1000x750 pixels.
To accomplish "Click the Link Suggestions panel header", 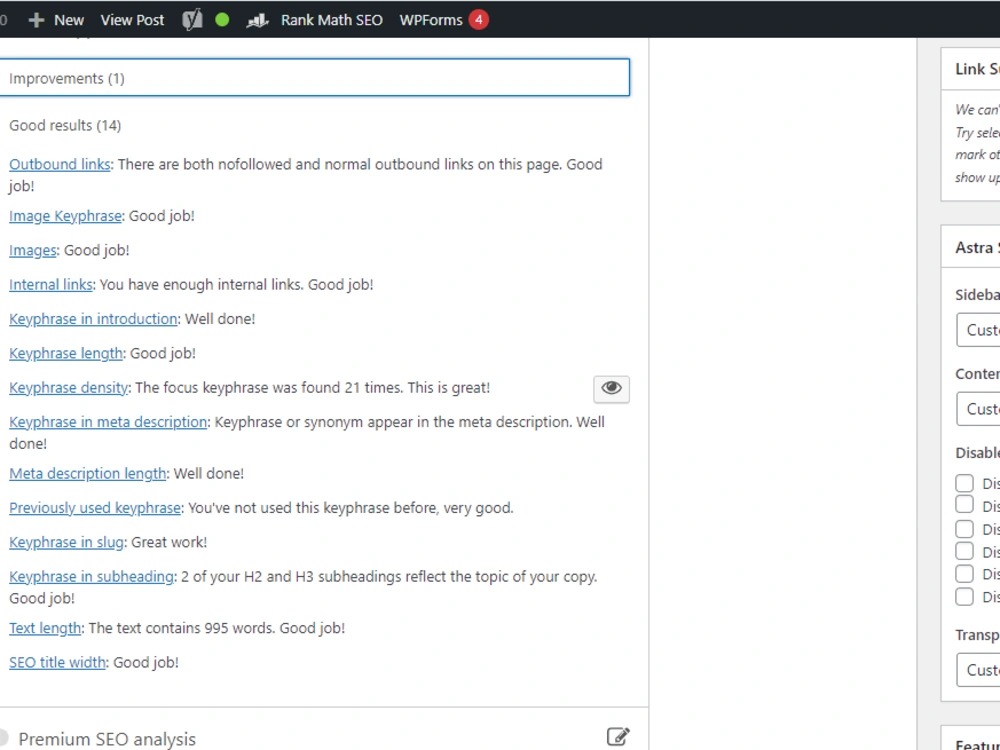I will pyautogui.click(x=971, y=69).
